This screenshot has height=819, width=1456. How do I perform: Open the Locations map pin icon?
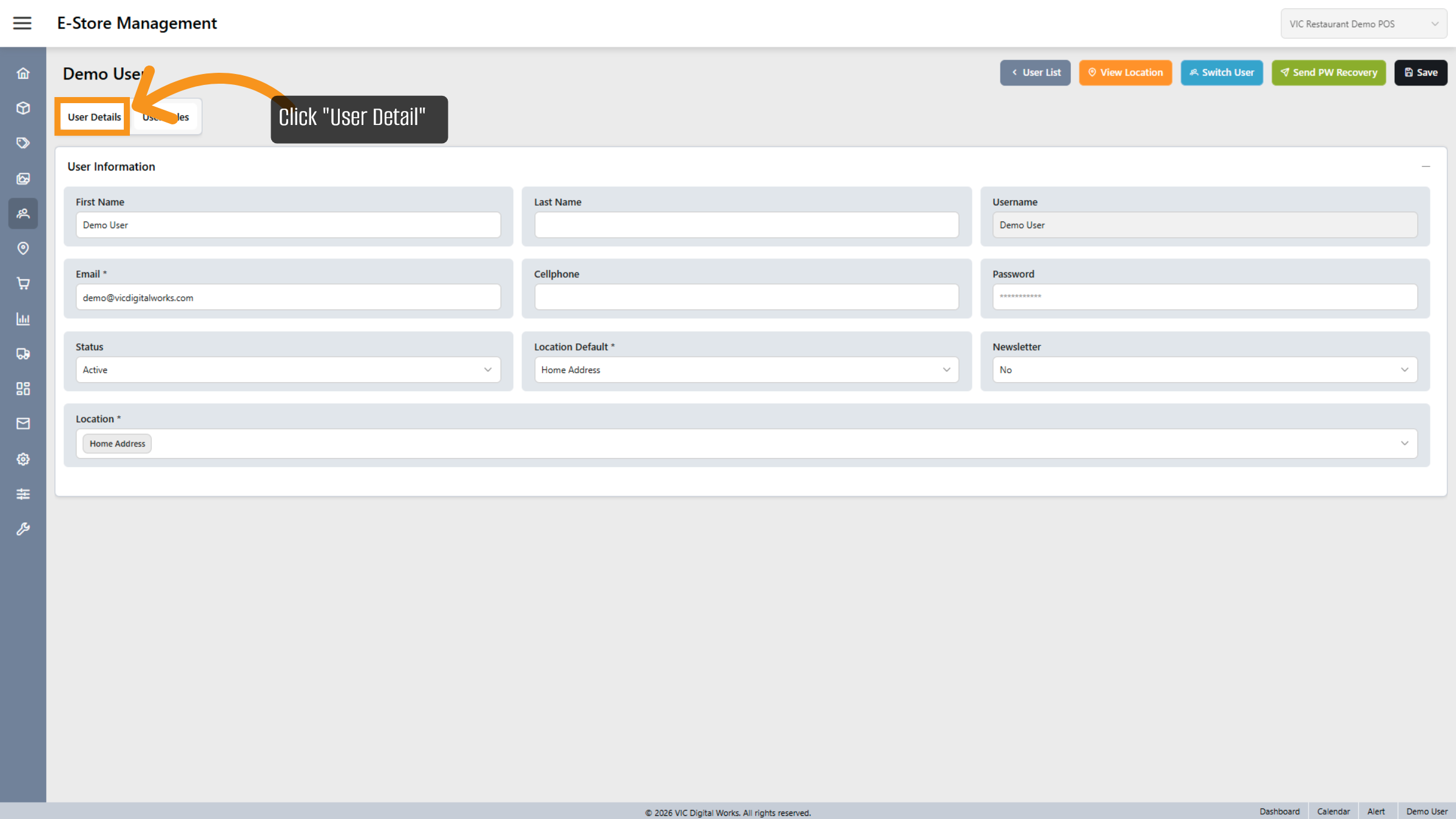click(23, 248)
